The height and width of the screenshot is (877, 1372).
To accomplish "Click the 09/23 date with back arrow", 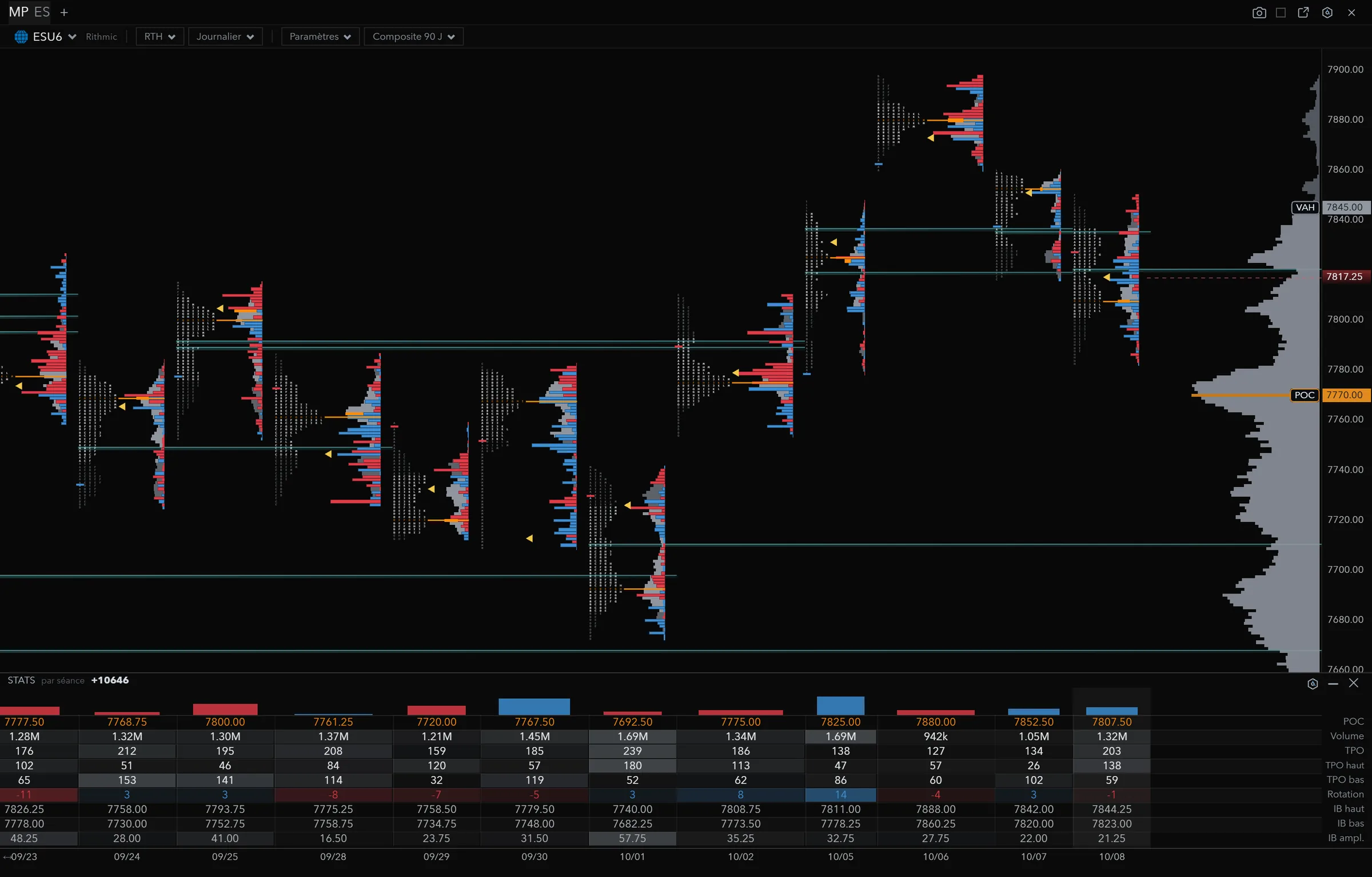I will click(x=20, y=856).
